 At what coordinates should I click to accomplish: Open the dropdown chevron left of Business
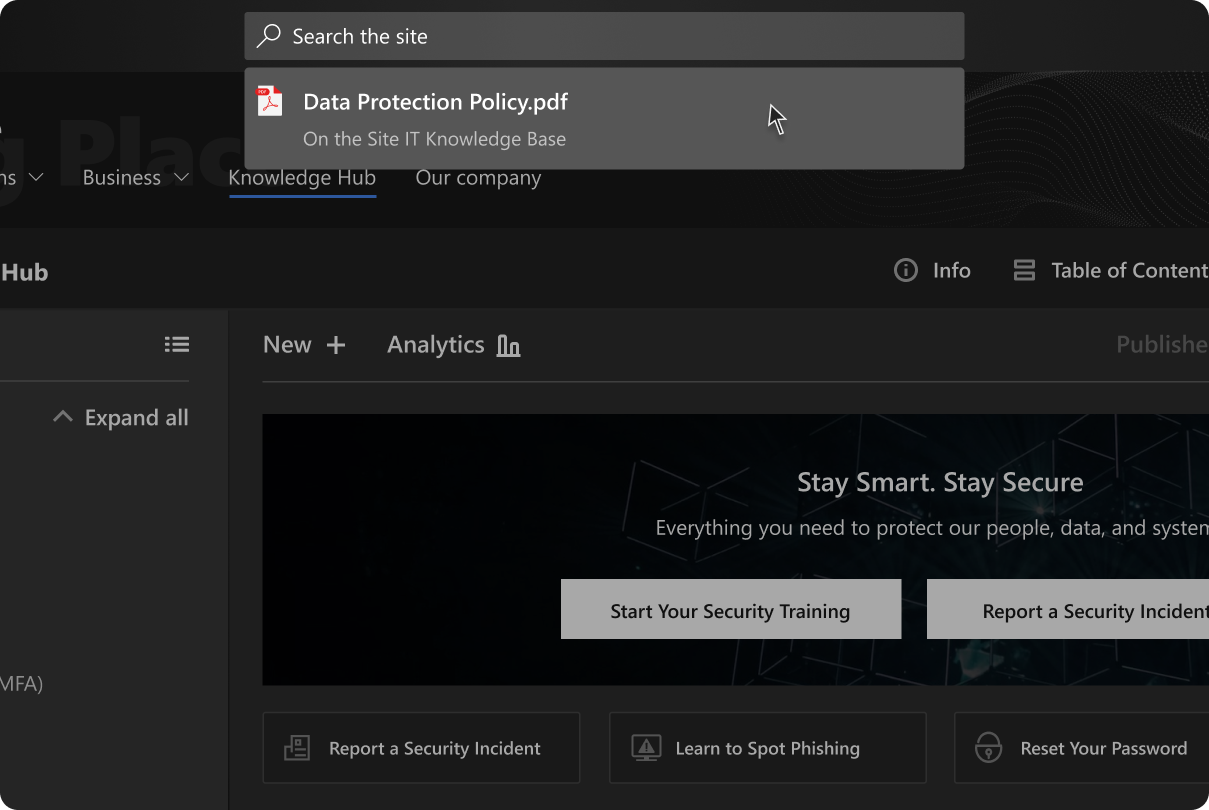36,178
